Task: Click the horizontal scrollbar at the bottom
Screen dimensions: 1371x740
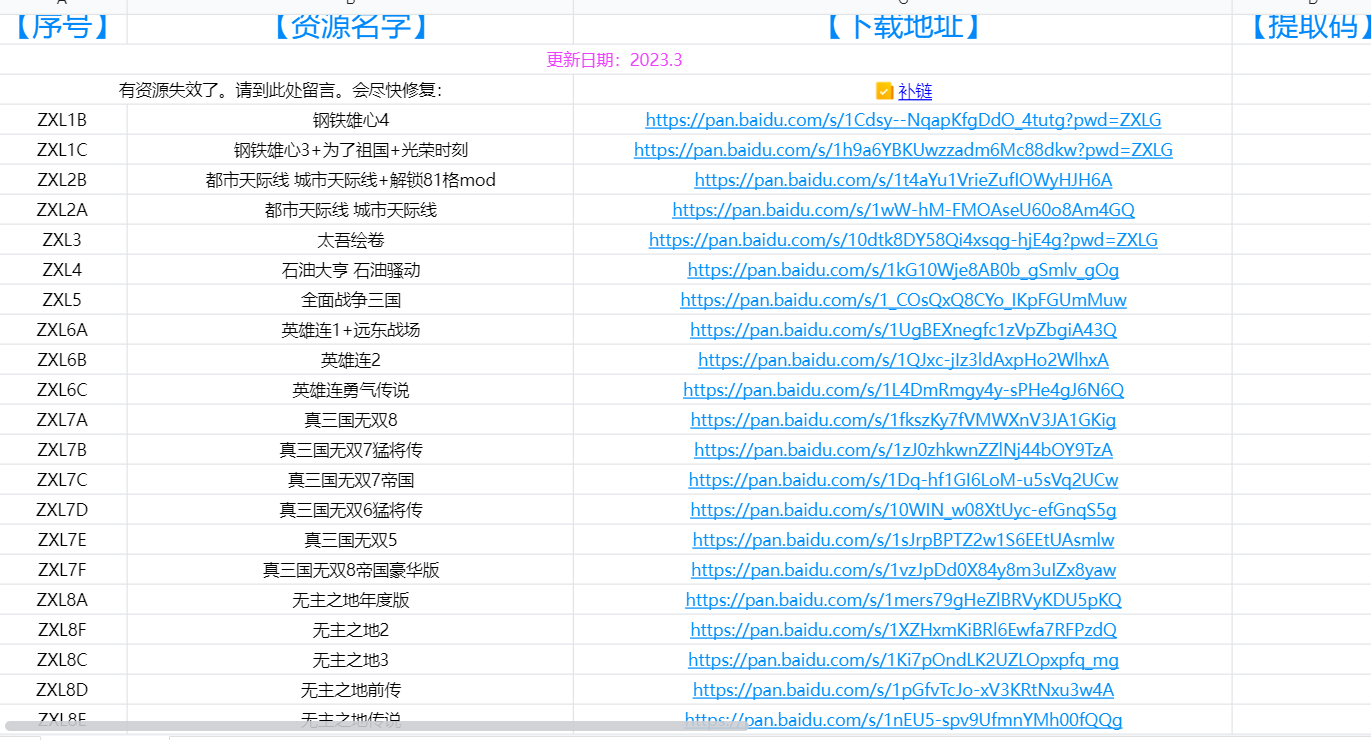Action: (375, 726)
